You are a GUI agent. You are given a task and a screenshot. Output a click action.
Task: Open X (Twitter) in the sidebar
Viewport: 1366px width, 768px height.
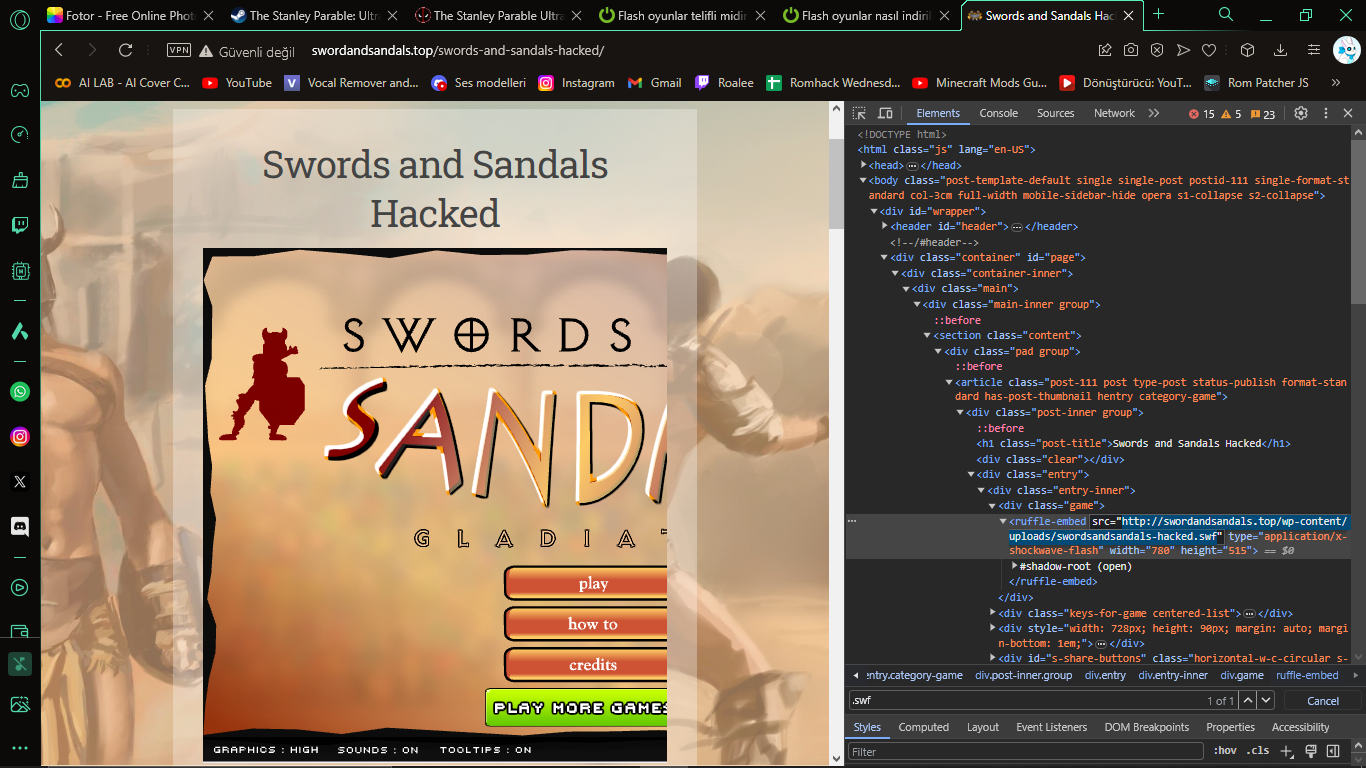pos(20,482)
